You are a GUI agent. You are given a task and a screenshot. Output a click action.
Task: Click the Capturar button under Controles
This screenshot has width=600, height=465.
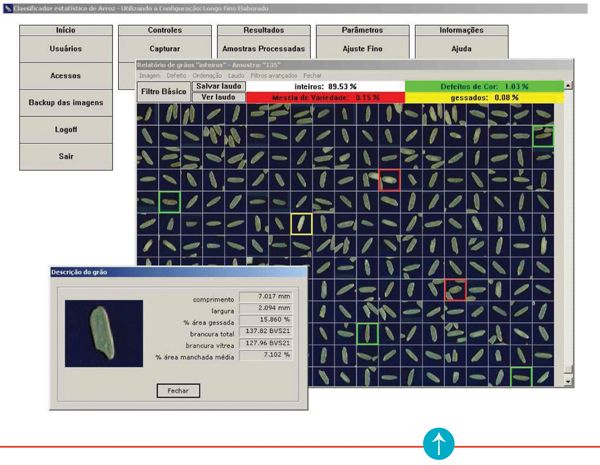point(164,48)
